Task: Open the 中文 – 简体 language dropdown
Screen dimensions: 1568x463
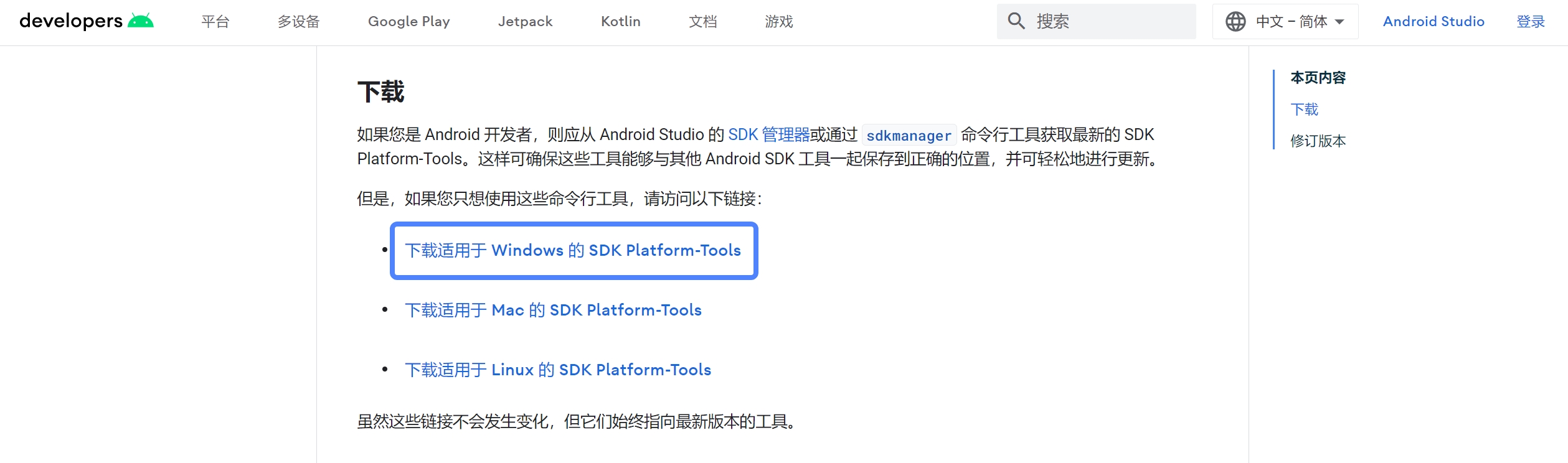Action: point(1299,22)
